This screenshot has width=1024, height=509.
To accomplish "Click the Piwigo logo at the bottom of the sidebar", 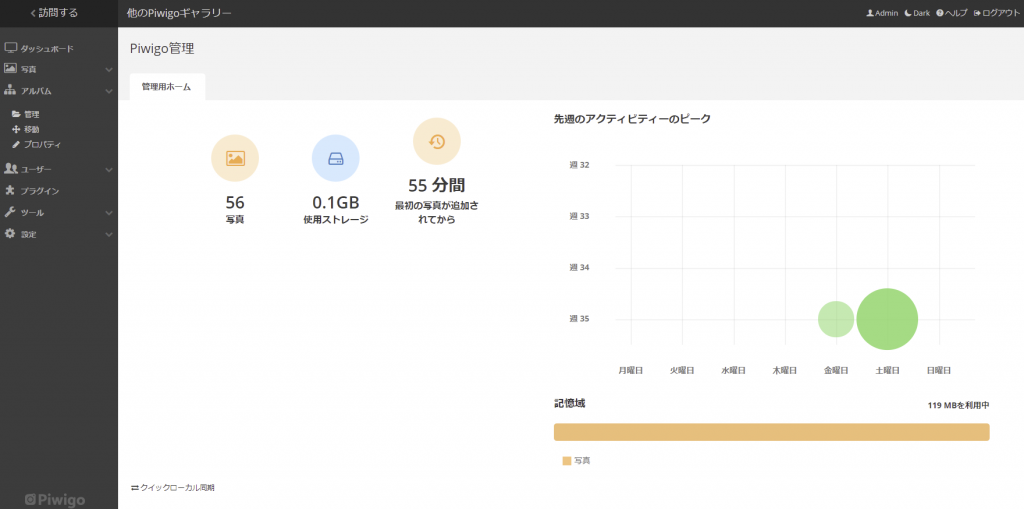I will [55, 500].
